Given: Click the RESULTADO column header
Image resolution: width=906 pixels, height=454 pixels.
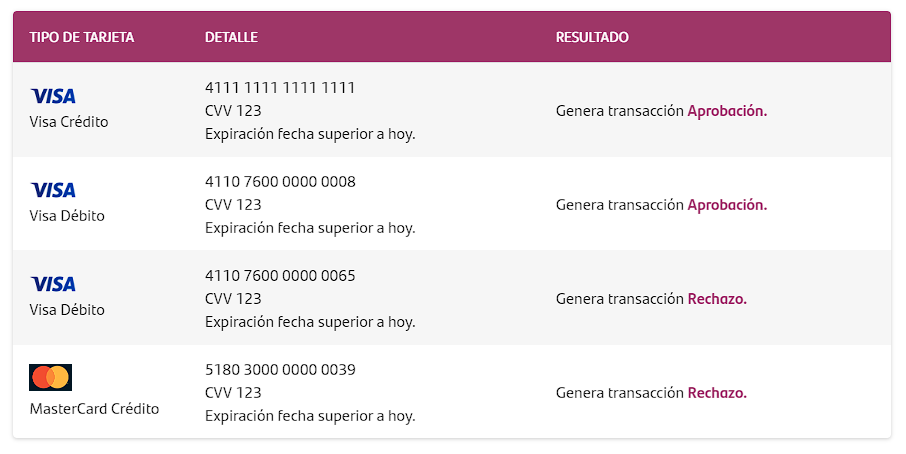Looking at the screenshot, I should coord(592,38).
